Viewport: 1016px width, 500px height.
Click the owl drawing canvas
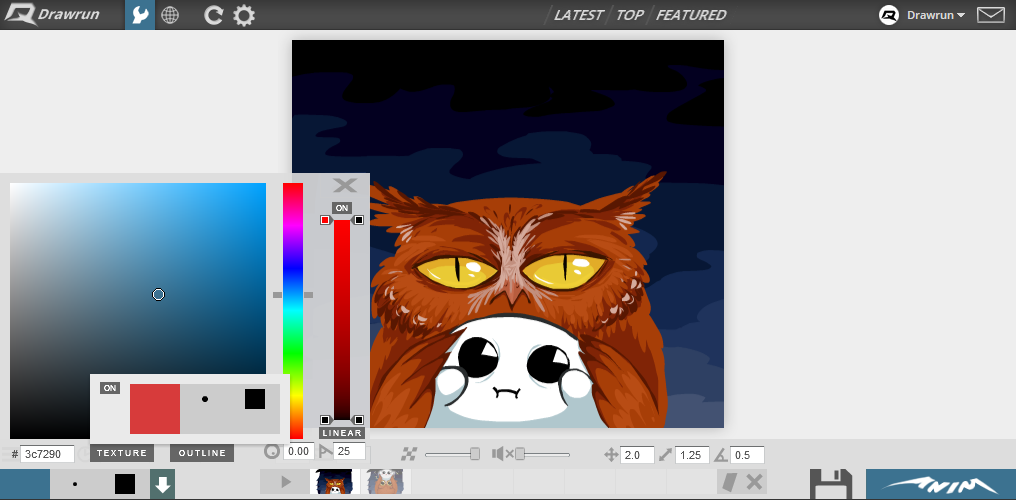pyautogui.click(x=507, y=234)
